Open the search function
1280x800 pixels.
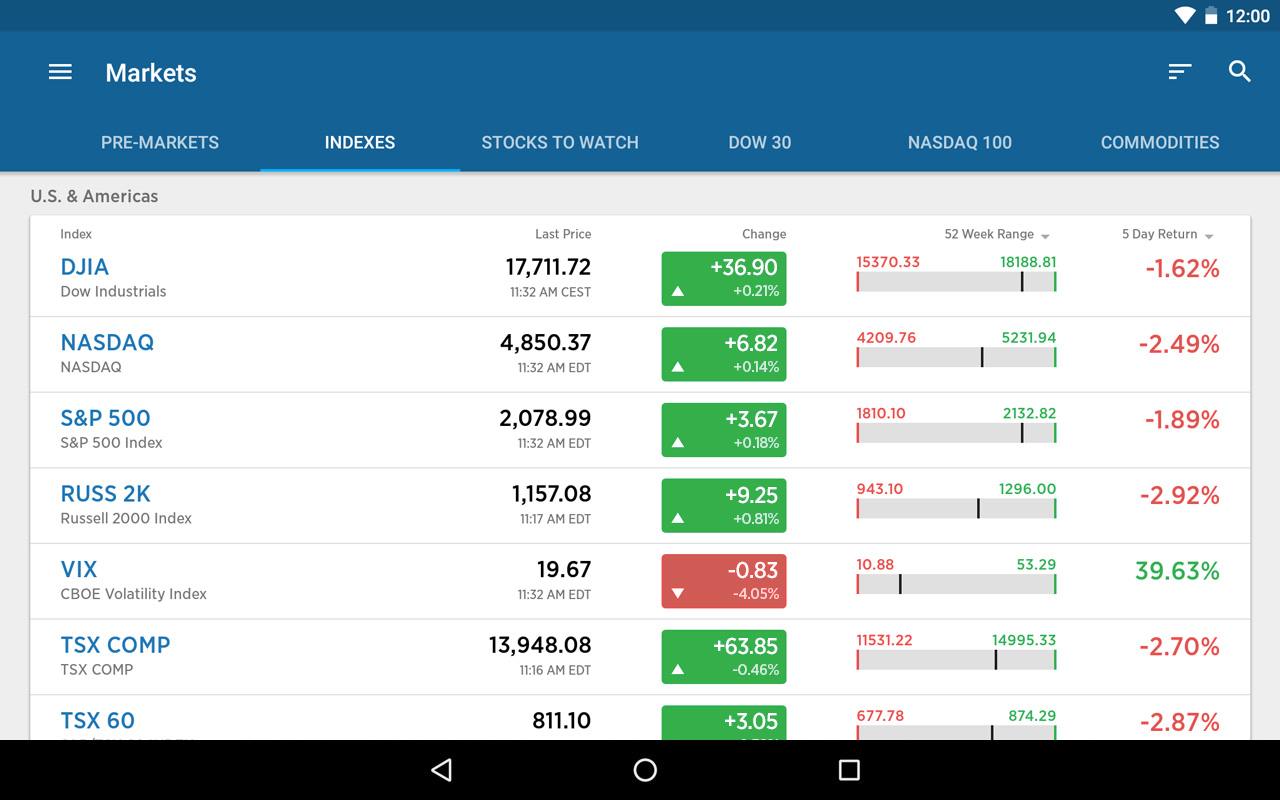click(1239, 71)
